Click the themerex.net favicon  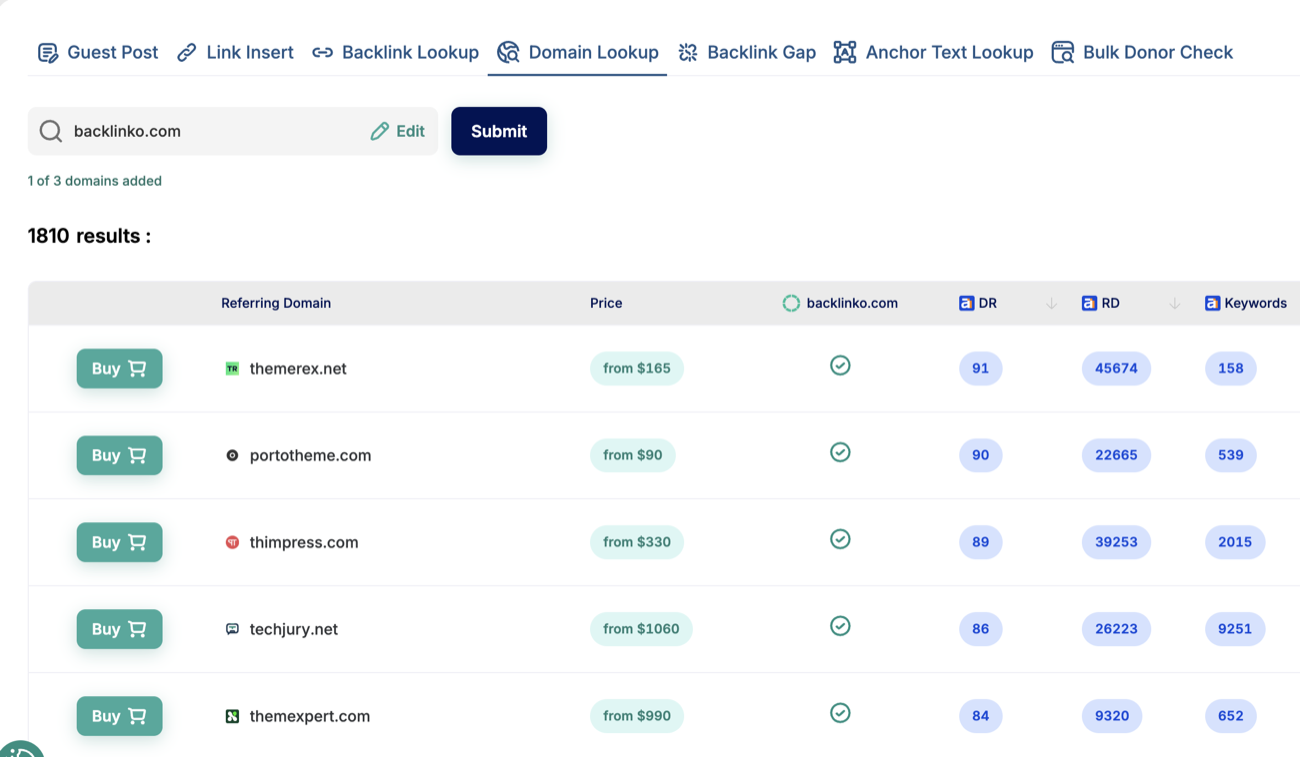(232, 368)
